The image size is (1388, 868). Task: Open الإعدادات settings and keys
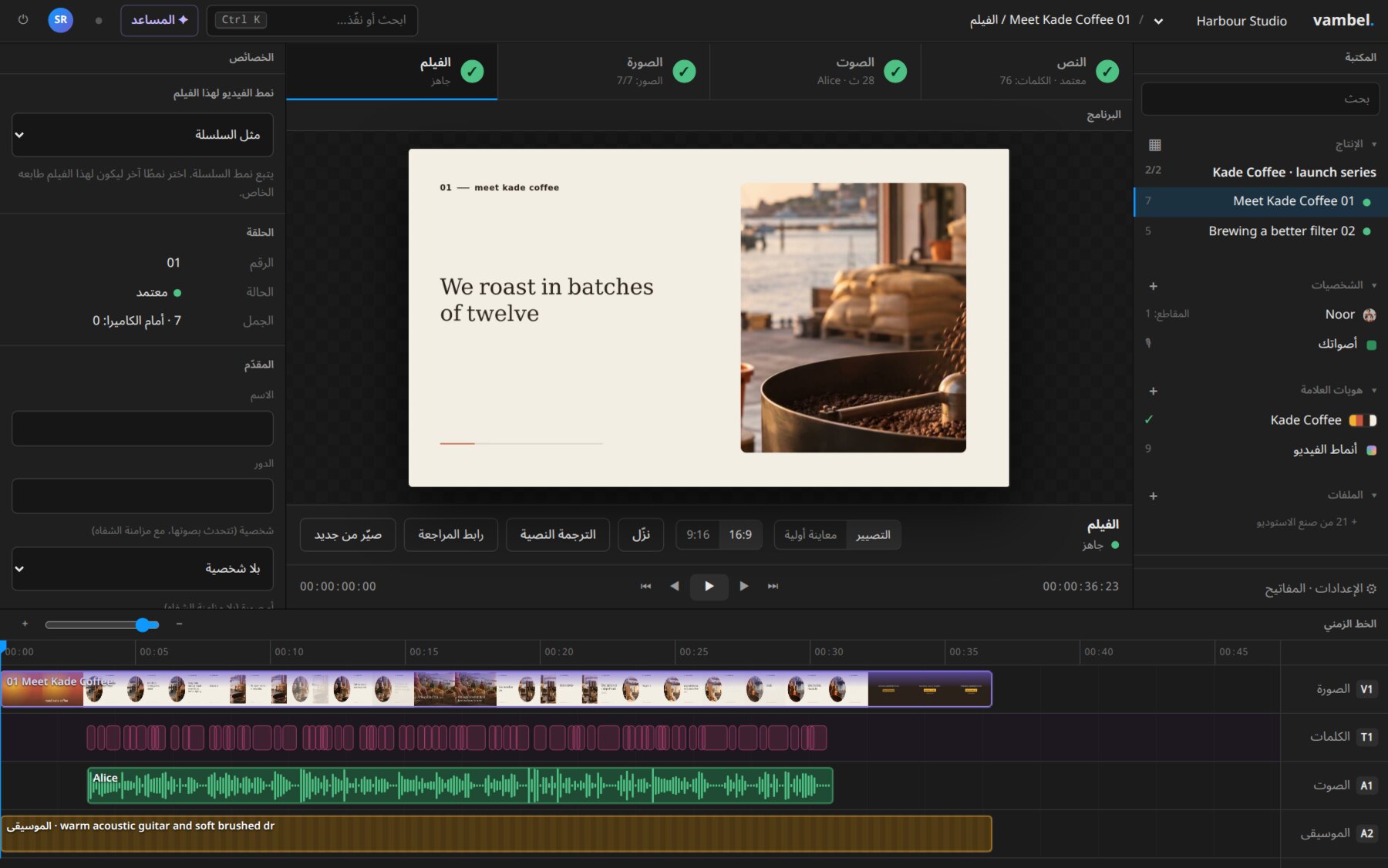pos(1321,589)
